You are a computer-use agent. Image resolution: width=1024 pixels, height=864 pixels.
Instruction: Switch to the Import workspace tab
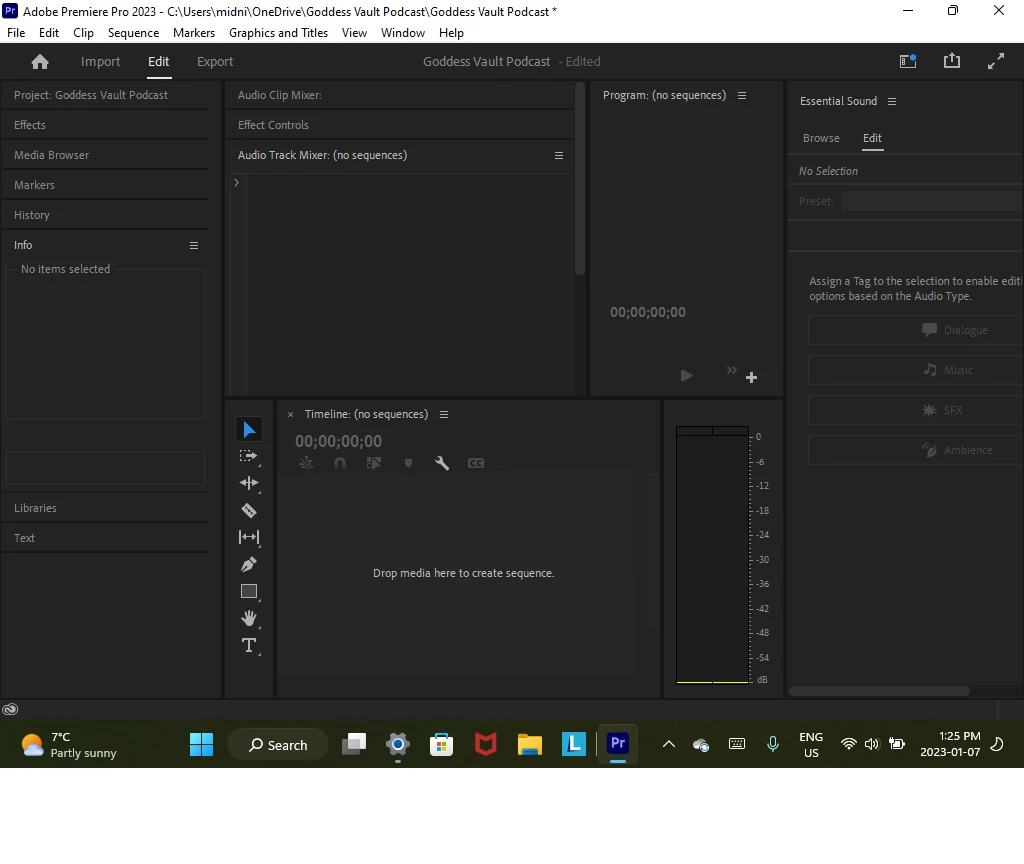101,61
